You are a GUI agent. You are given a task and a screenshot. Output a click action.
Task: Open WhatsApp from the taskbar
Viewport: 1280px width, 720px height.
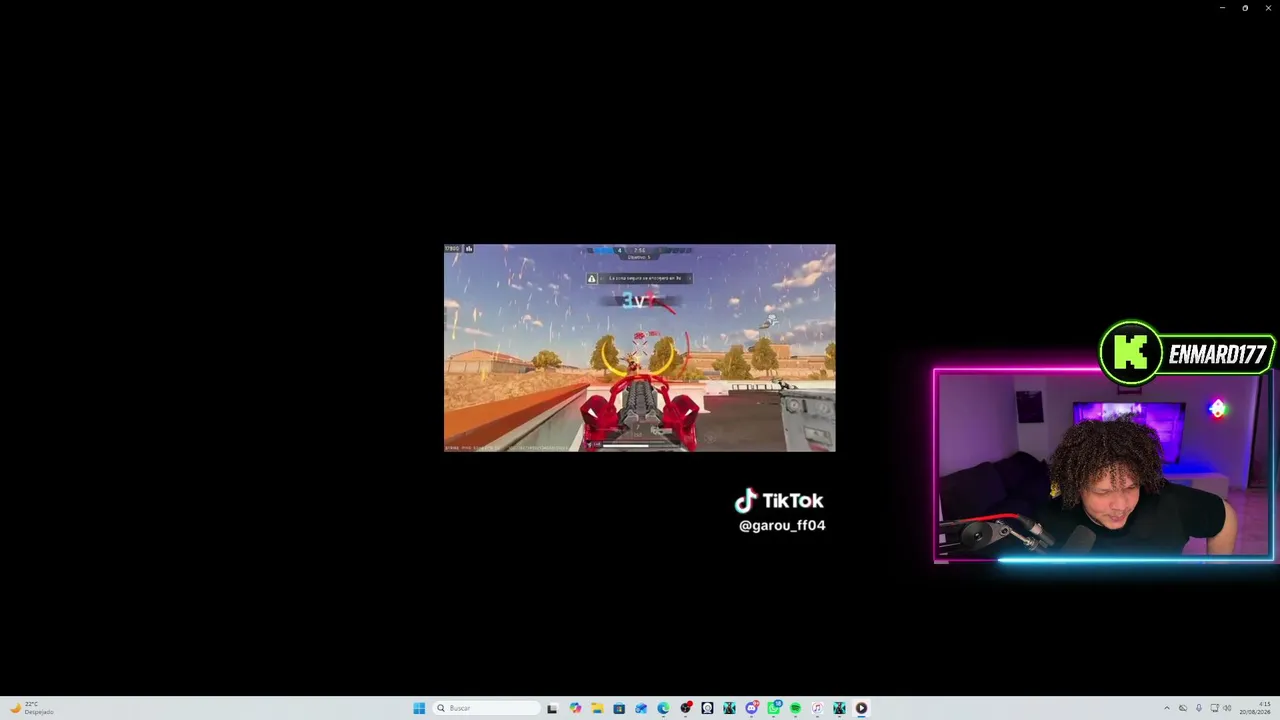pos(774,708)
